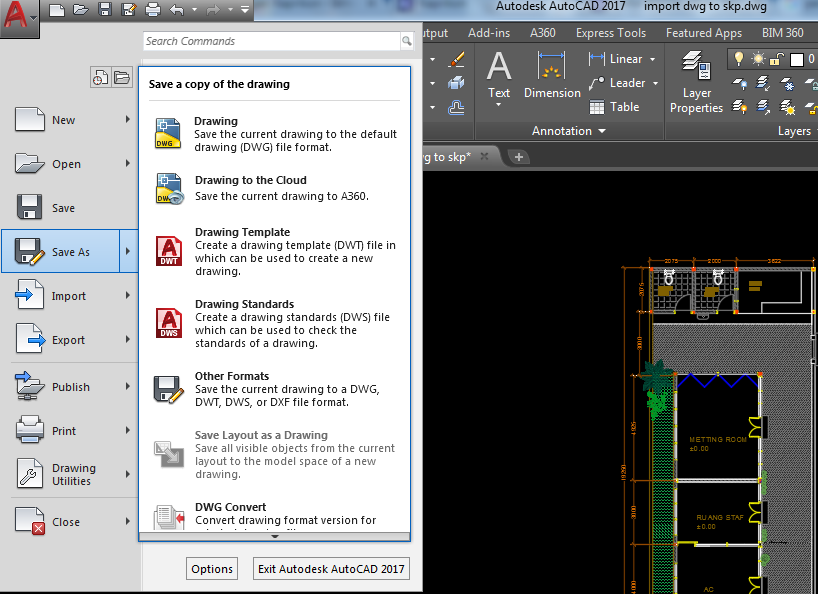818x594 pixels.
Task: Toggle layer on/off lightbulb icon
Action: 739,58
